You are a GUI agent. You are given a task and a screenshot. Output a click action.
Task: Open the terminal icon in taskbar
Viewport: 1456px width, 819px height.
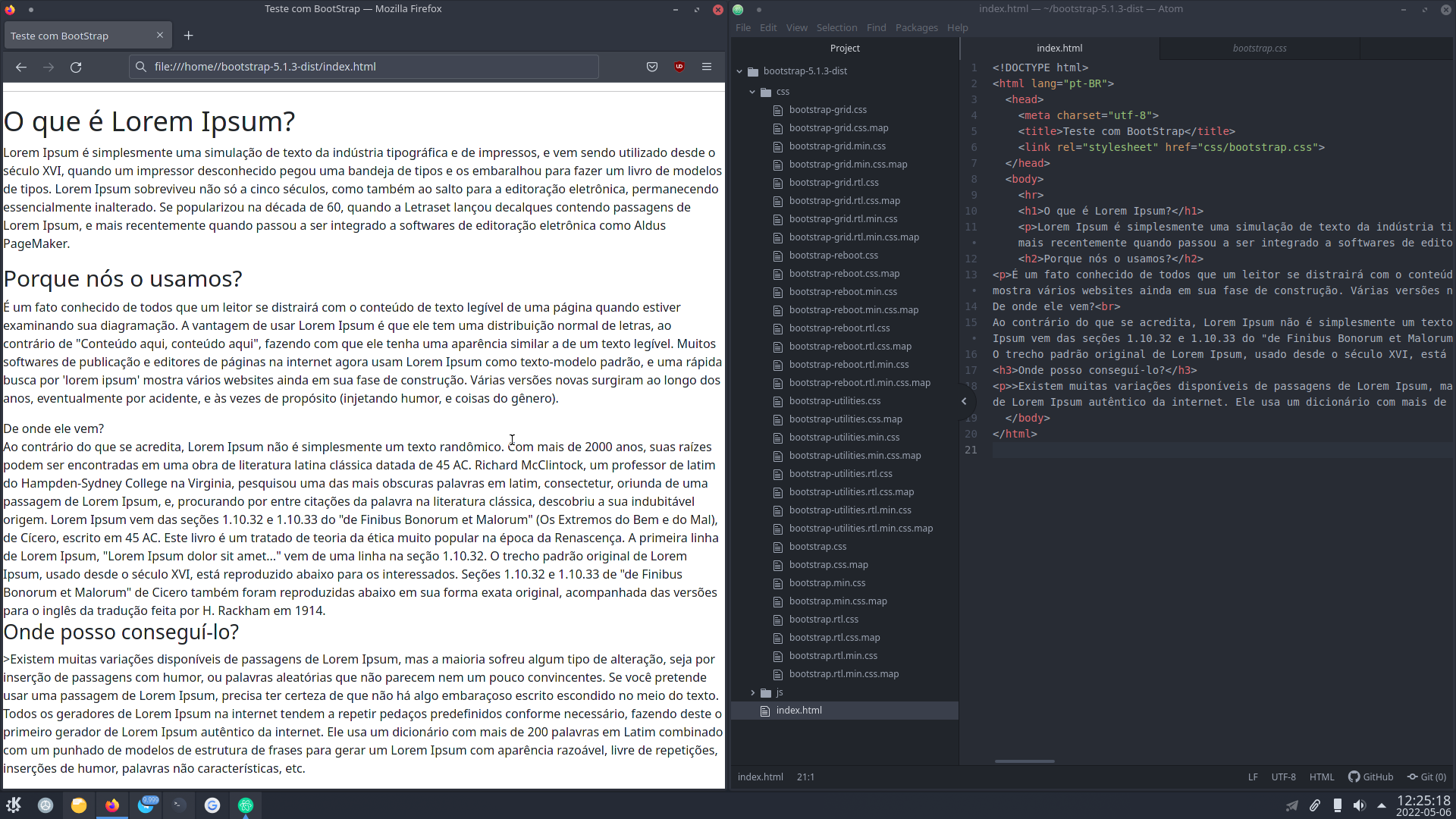click(x=179, y=805)
